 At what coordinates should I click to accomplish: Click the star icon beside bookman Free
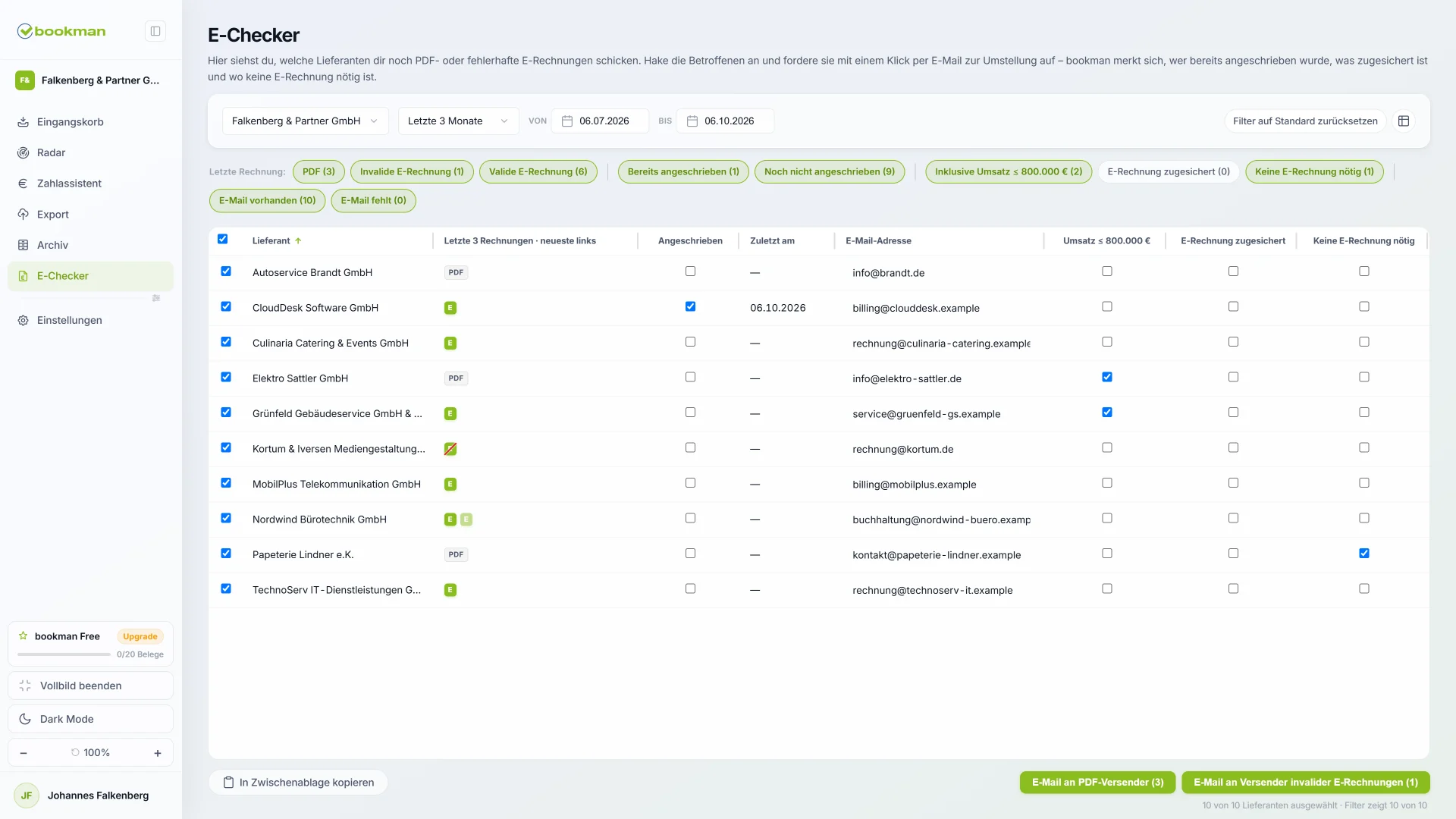click(x=24, y=636)
